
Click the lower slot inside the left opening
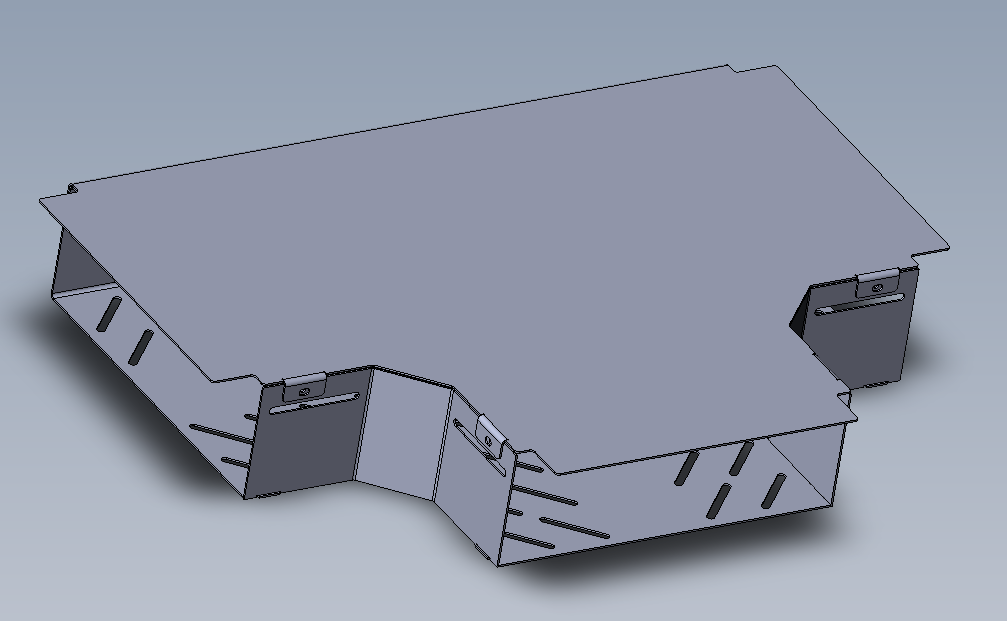click(140, 346)
